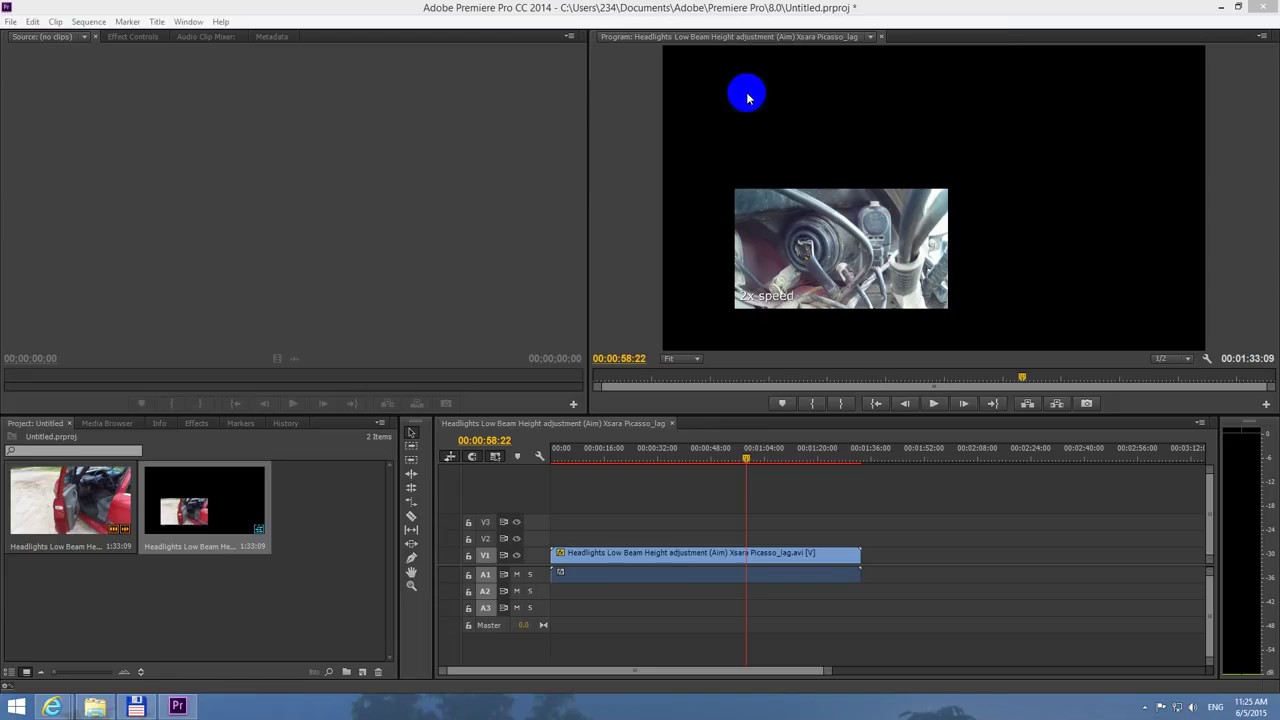Click the Extract button in Program monitor
Viewport: 1280px width, 720px height.
tap(1056, 403)
